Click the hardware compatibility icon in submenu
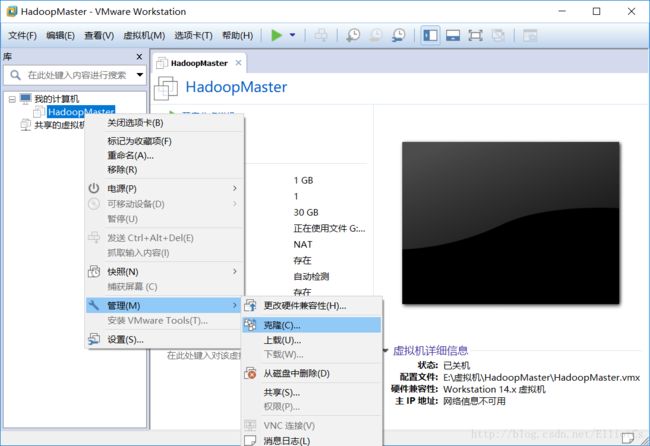 pyautogui.click(x=250, y=306)
